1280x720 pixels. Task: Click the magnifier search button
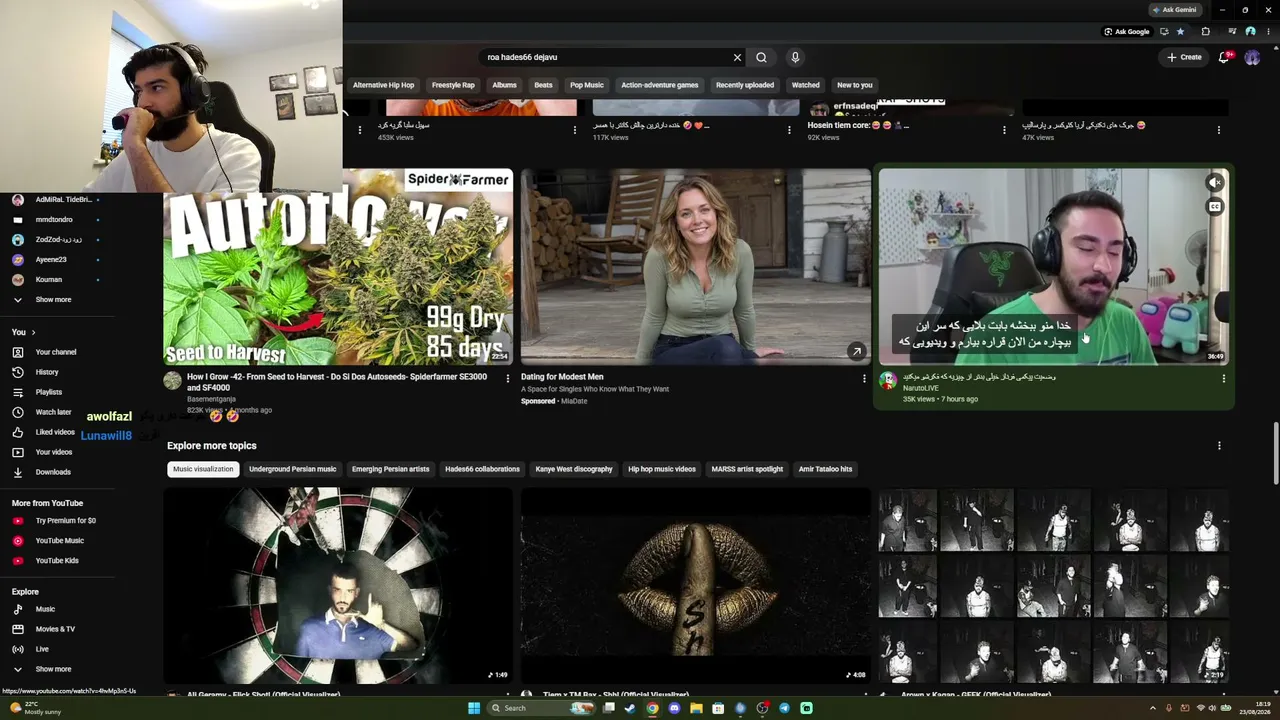[761, 57]
